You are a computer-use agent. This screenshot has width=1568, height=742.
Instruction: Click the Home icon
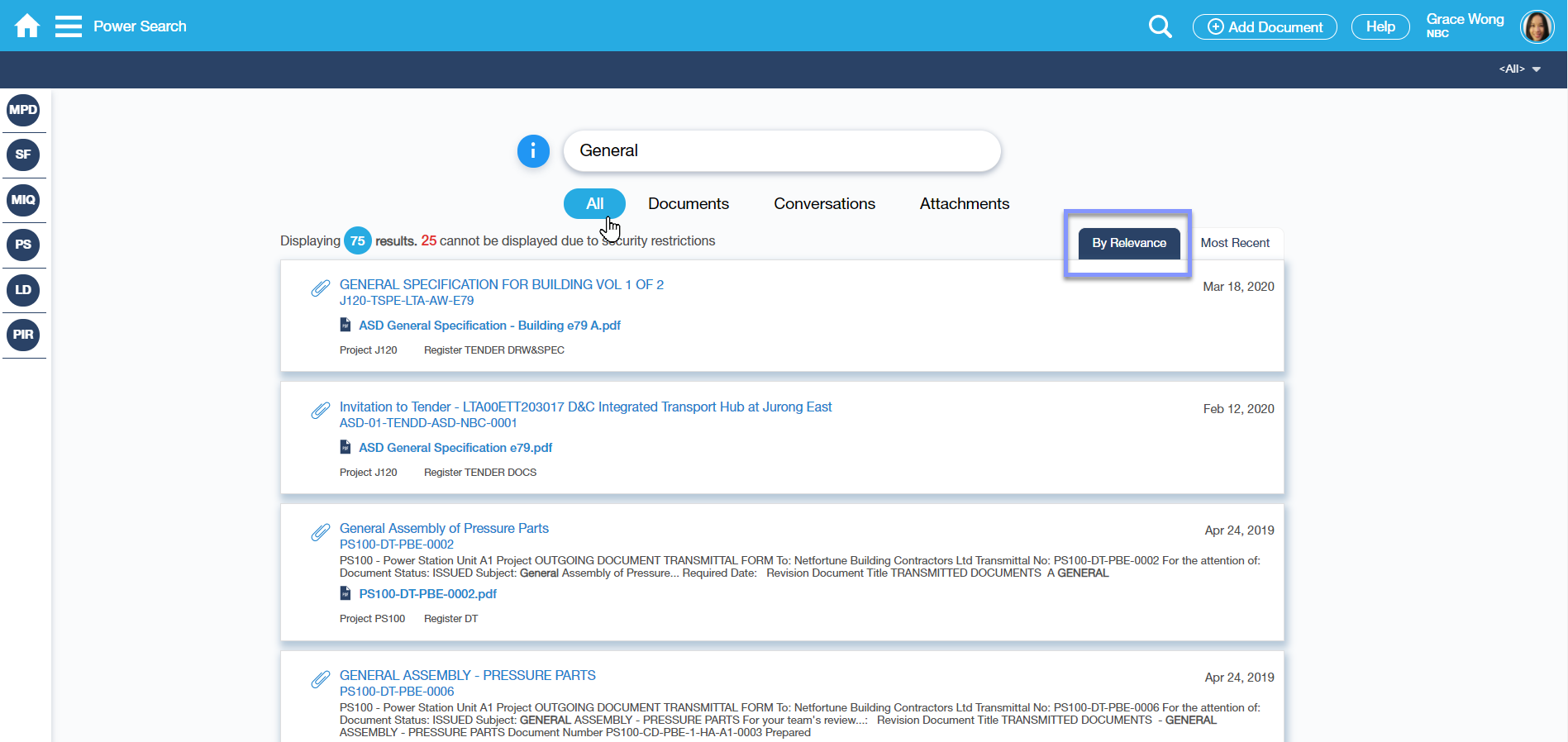pyautogui.click(x=27, y=26)
